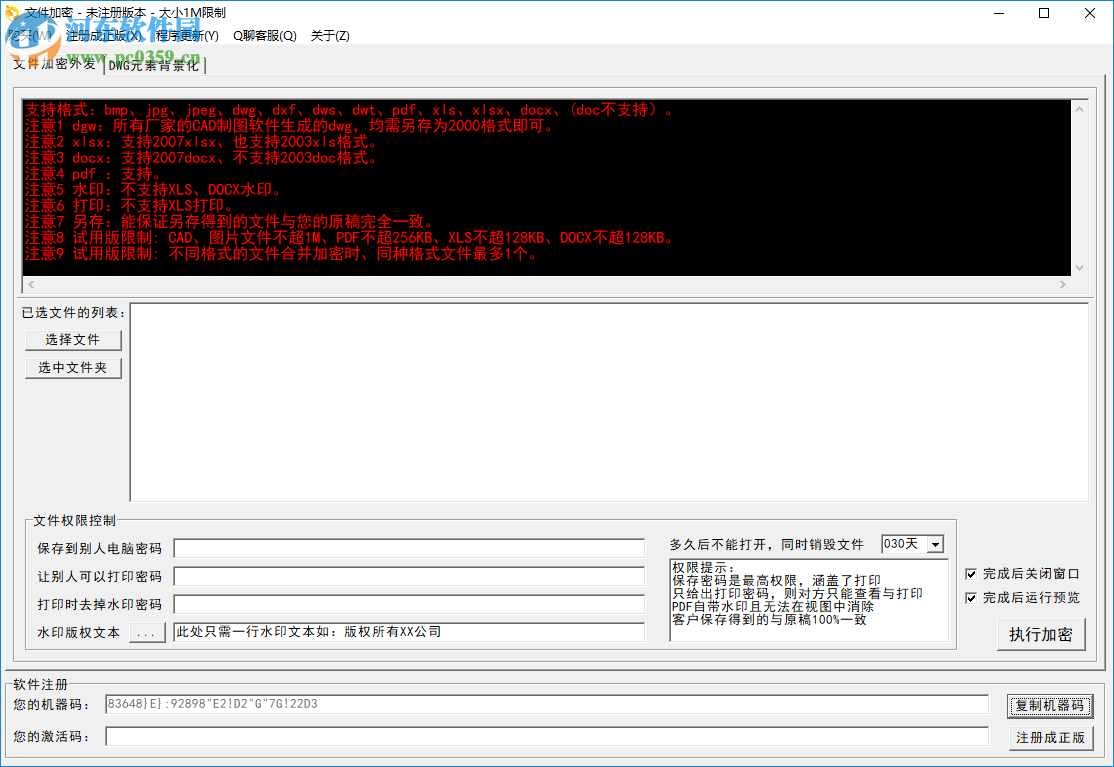
Task: Click the 您的激活码 input field
Action: [x=547, y=736]
